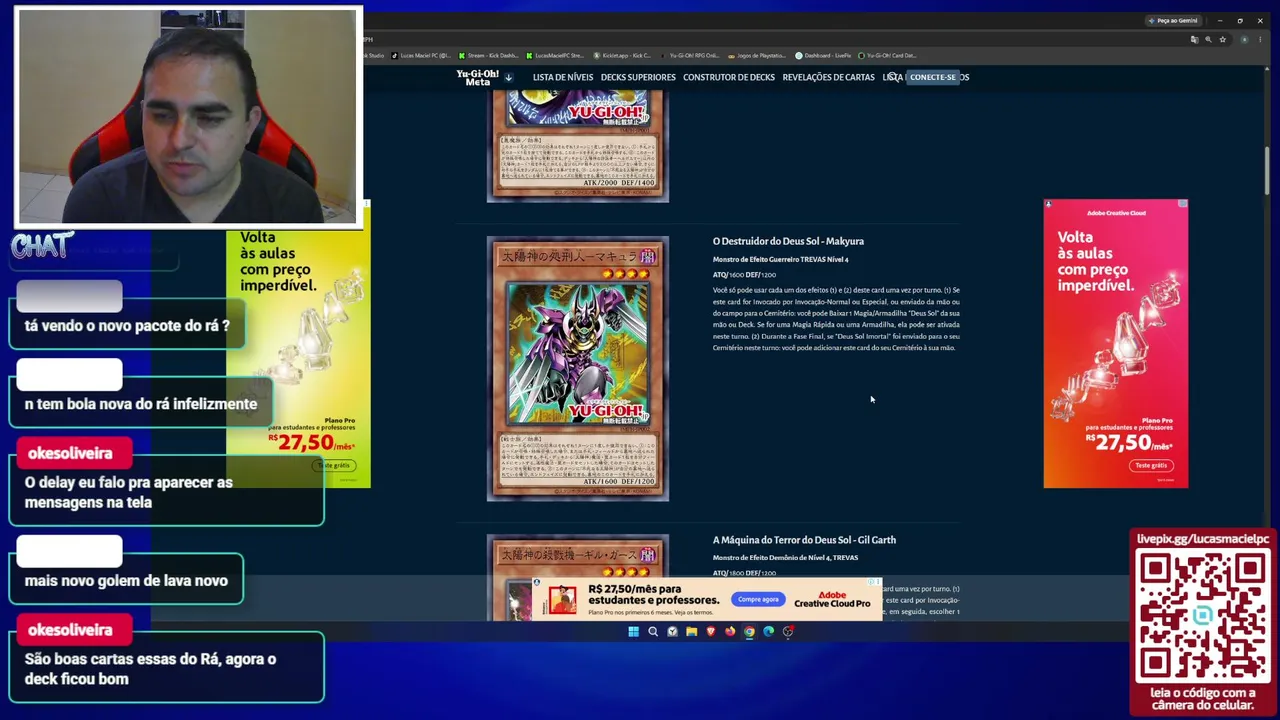Open the Yu-Gi-Oh! RPG Online bookmark

point(689,55)
